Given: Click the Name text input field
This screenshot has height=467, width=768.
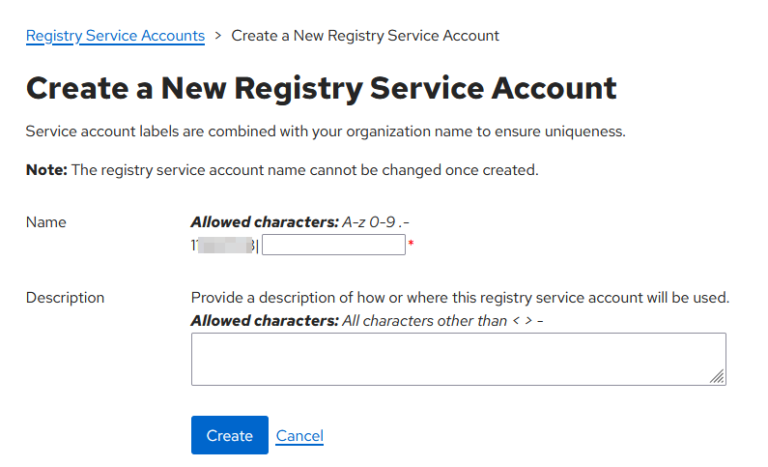Looking at the screenshot, I should click(333, 245).
